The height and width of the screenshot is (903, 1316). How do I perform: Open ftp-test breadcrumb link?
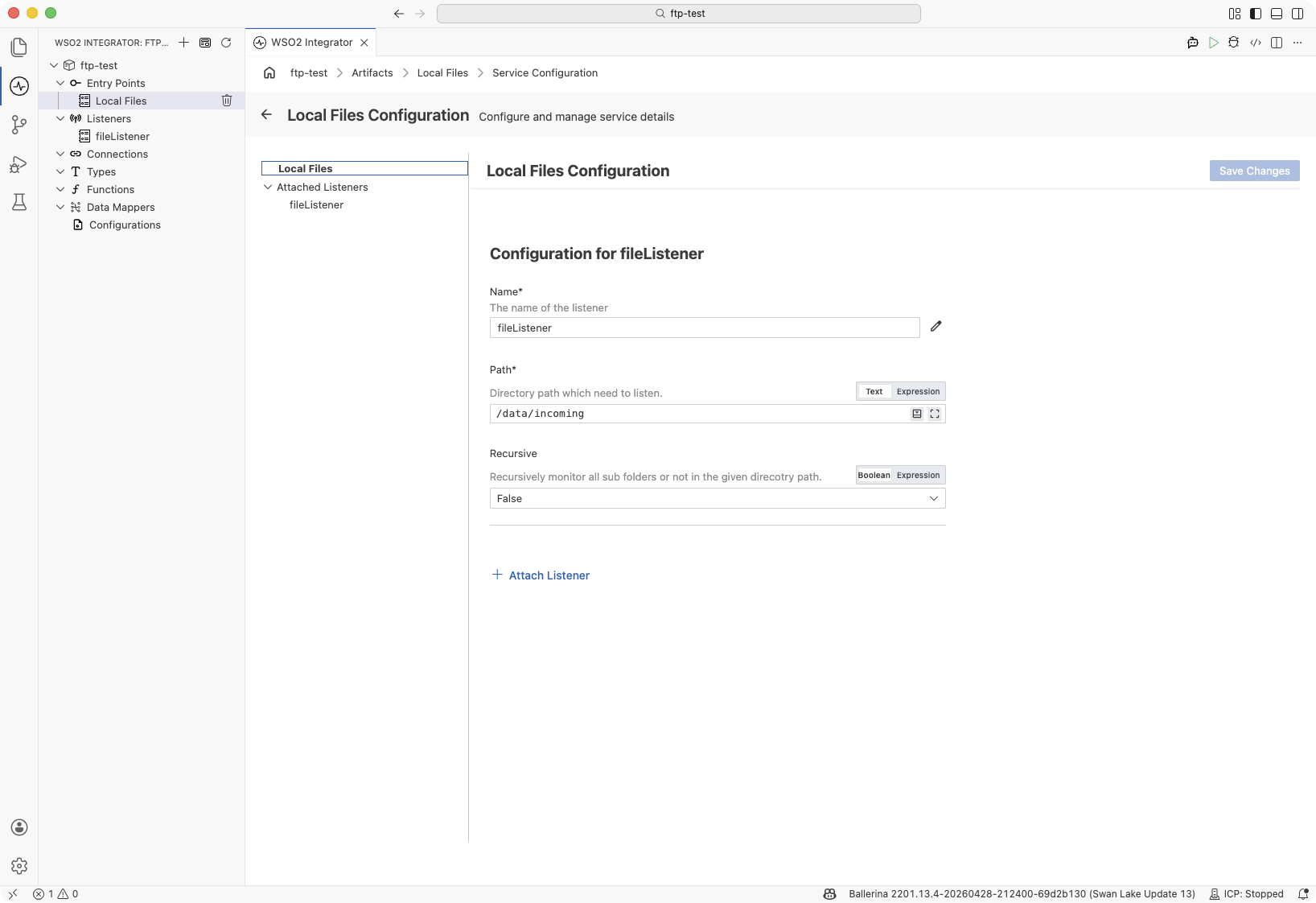(x=309, y=72)
